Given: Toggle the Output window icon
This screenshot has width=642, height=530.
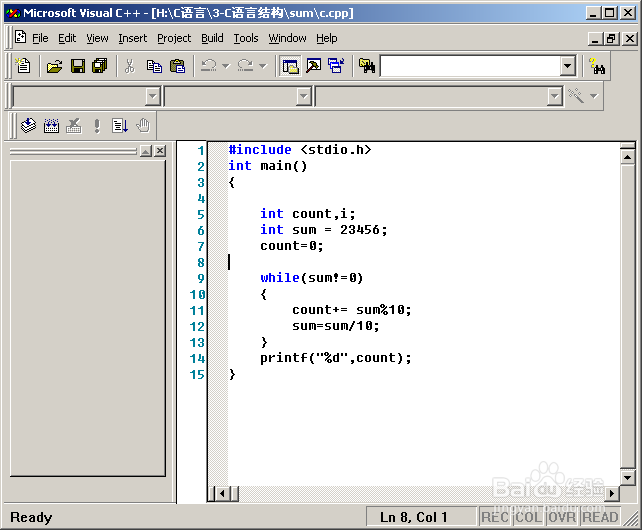Looking at the screenshot, I should point(314,66).
